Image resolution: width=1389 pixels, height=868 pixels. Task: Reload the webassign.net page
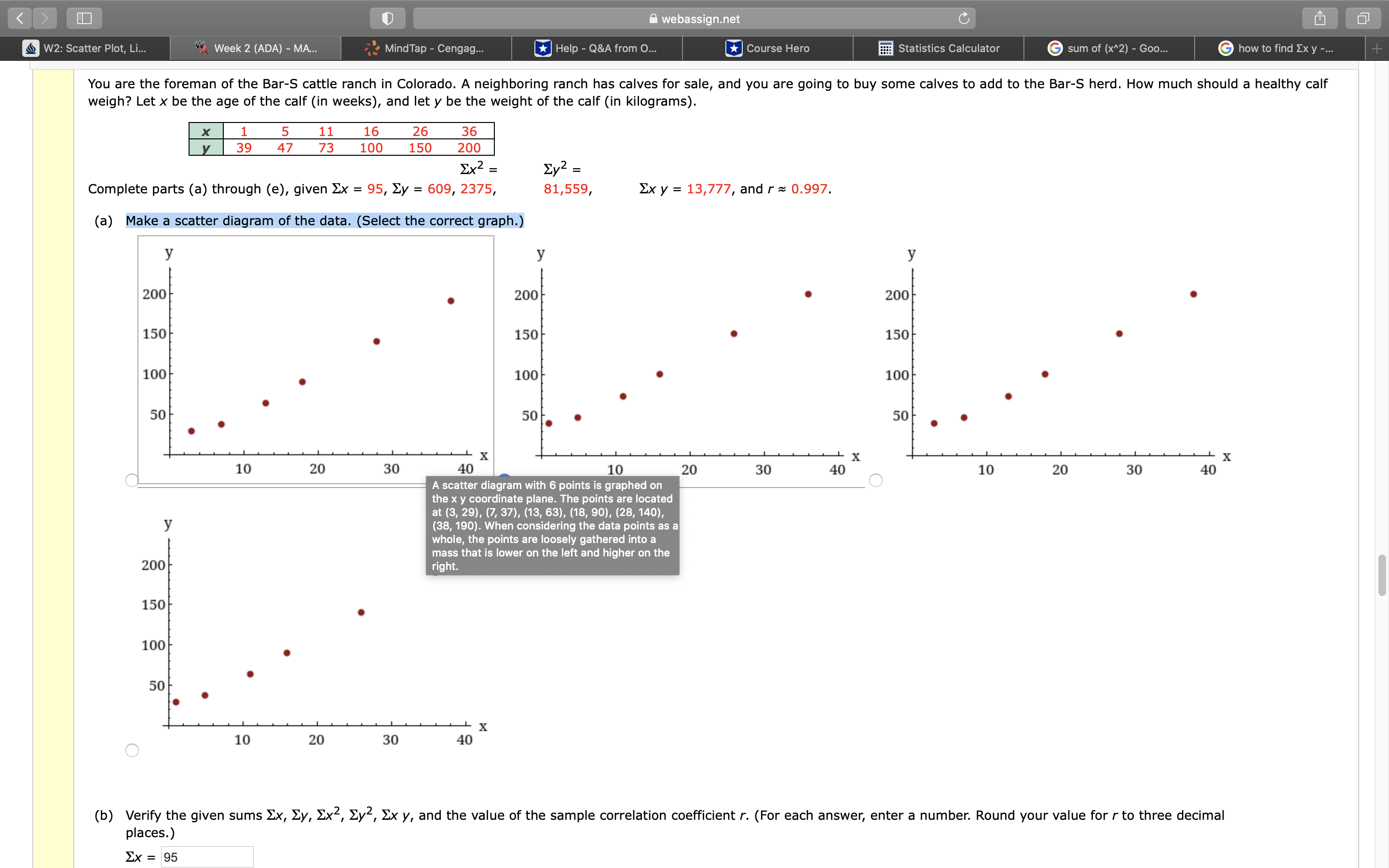[963, 18]
